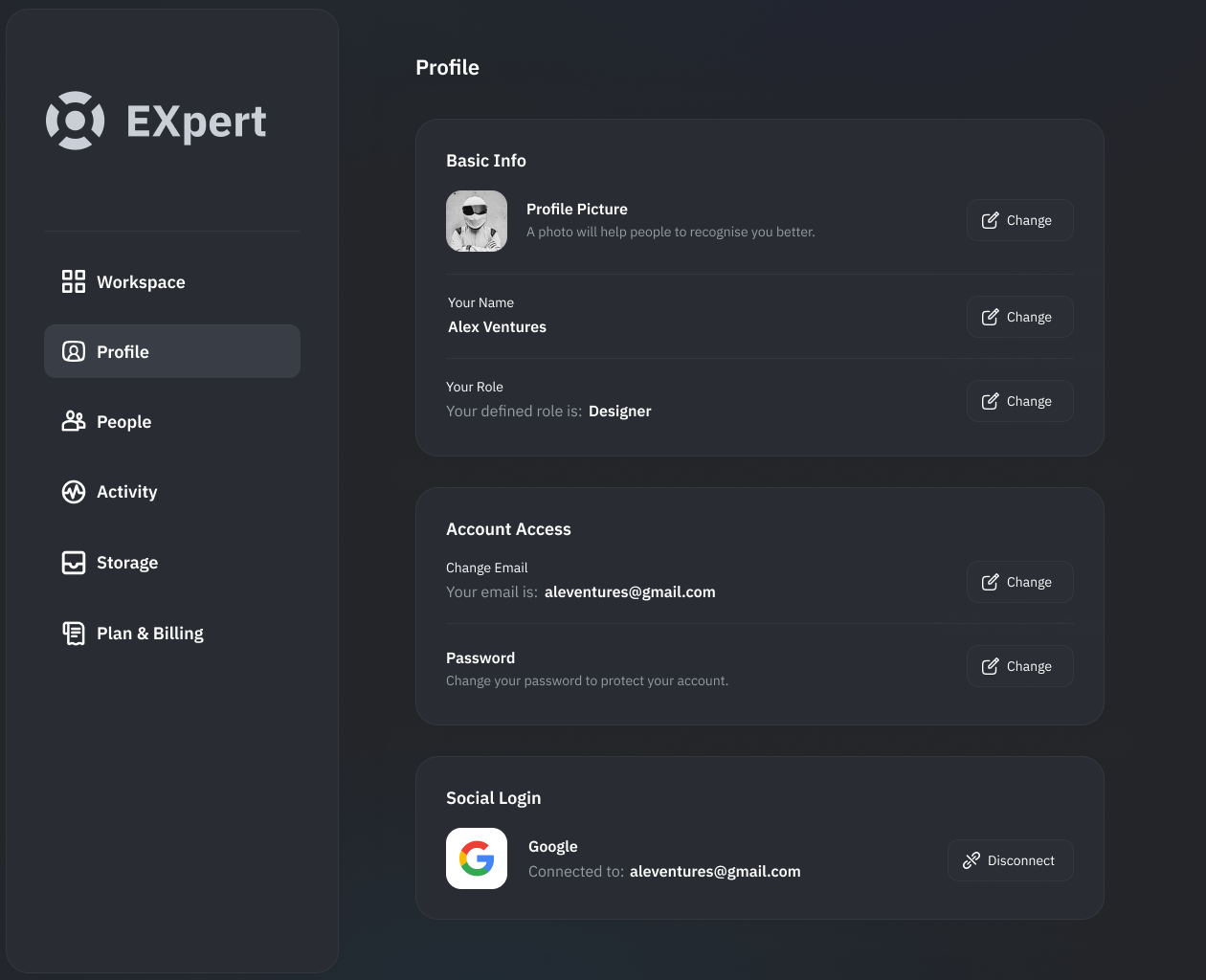The height and width of the screenshot is (980, 1206).
Task: Click the People group icon
Action: [74, 421]
